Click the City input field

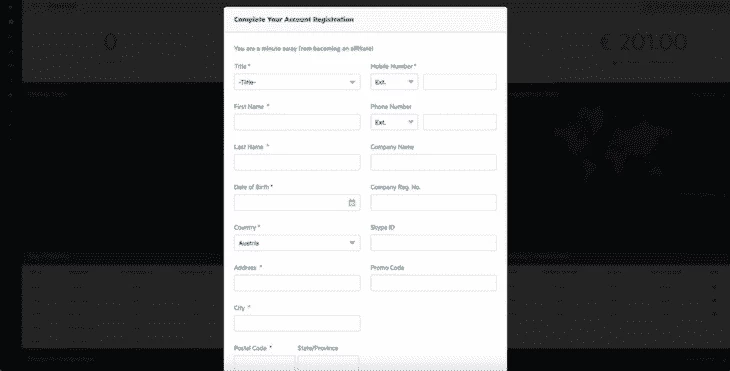297,324
